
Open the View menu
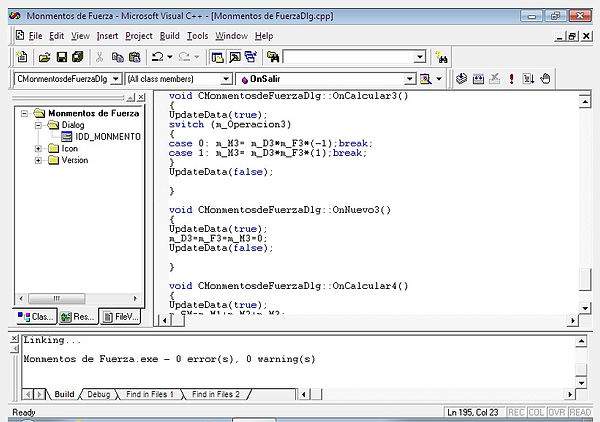pyautogui.click(x=80, y=36)
